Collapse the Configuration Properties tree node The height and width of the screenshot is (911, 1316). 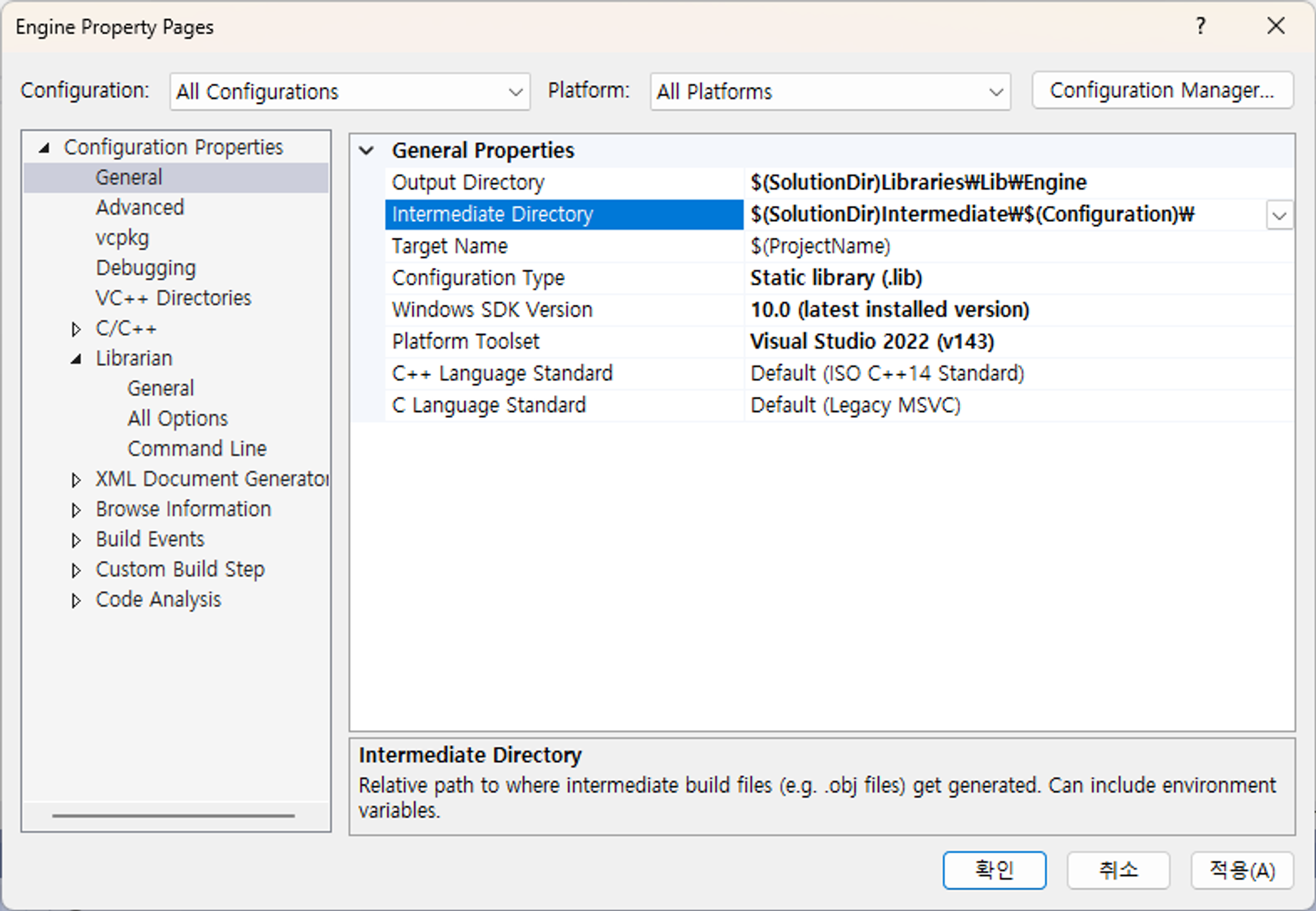pos(44,147)
